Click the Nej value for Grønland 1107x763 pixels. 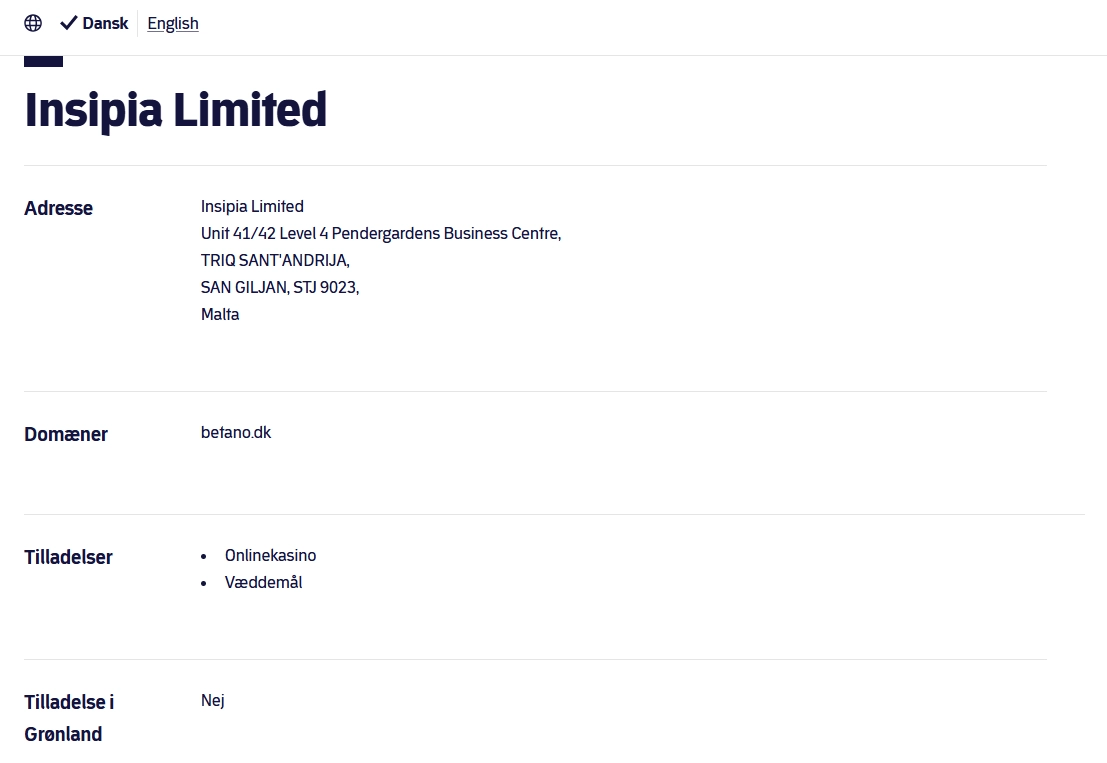213,700
